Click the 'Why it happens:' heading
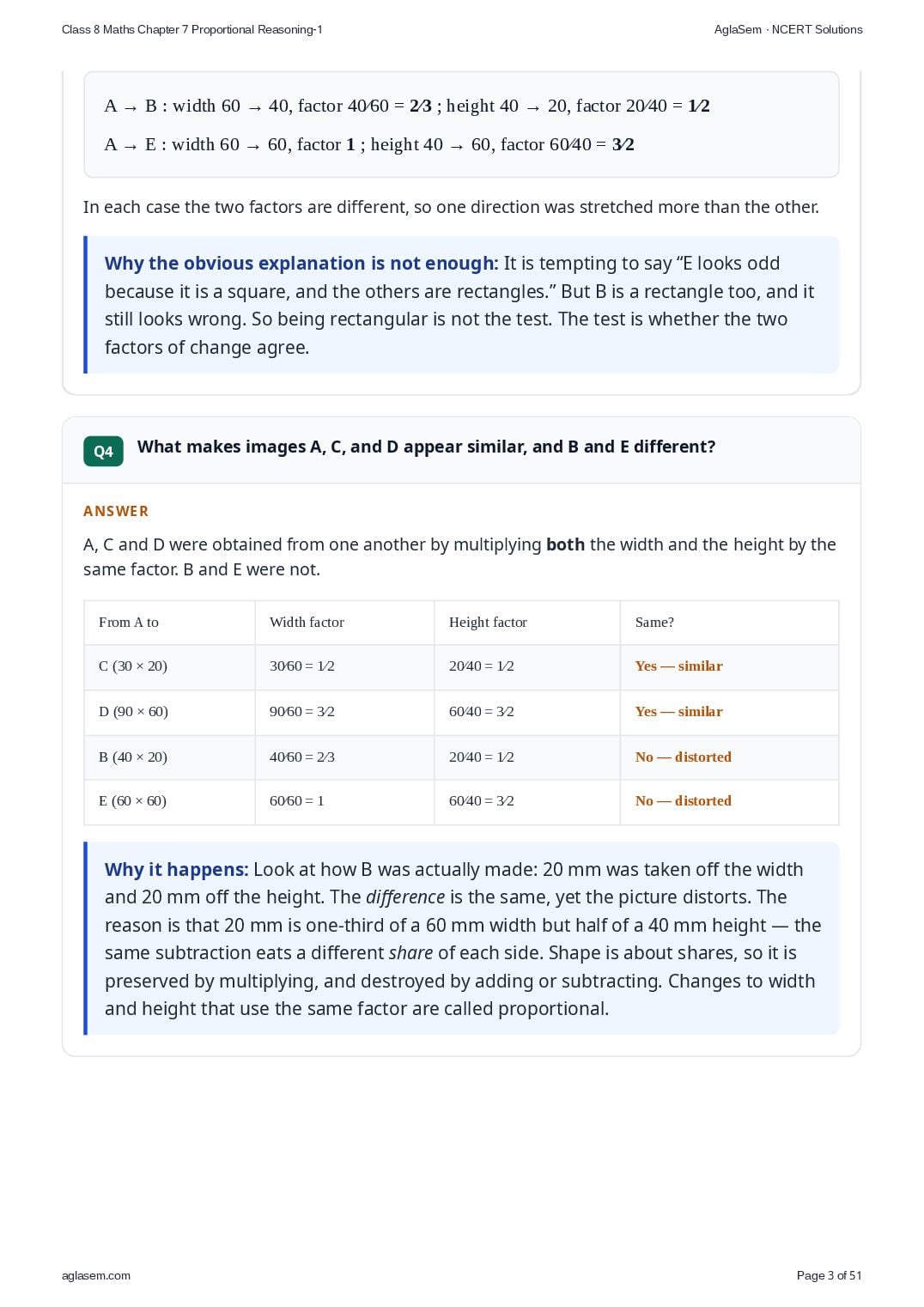Image resolution: width=924 pixels, height=1307 pixels. click(176, 869)
